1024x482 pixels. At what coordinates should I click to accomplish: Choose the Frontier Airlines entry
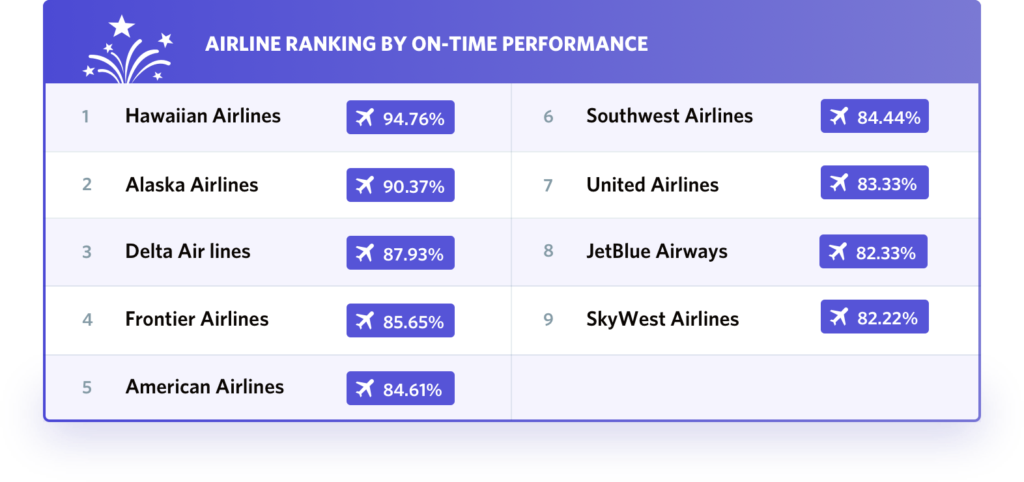(x=197, y=320)
